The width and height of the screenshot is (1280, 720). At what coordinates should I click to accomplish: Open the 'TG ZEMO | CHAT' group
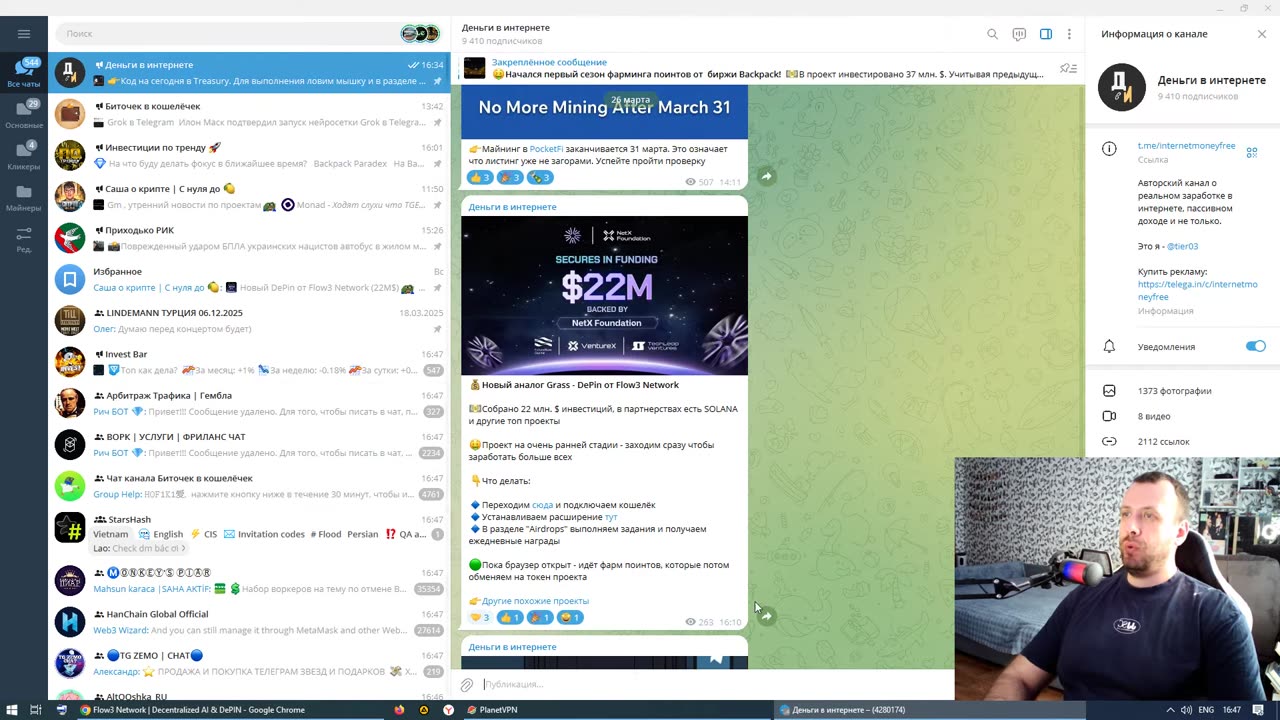pos(249,663)
